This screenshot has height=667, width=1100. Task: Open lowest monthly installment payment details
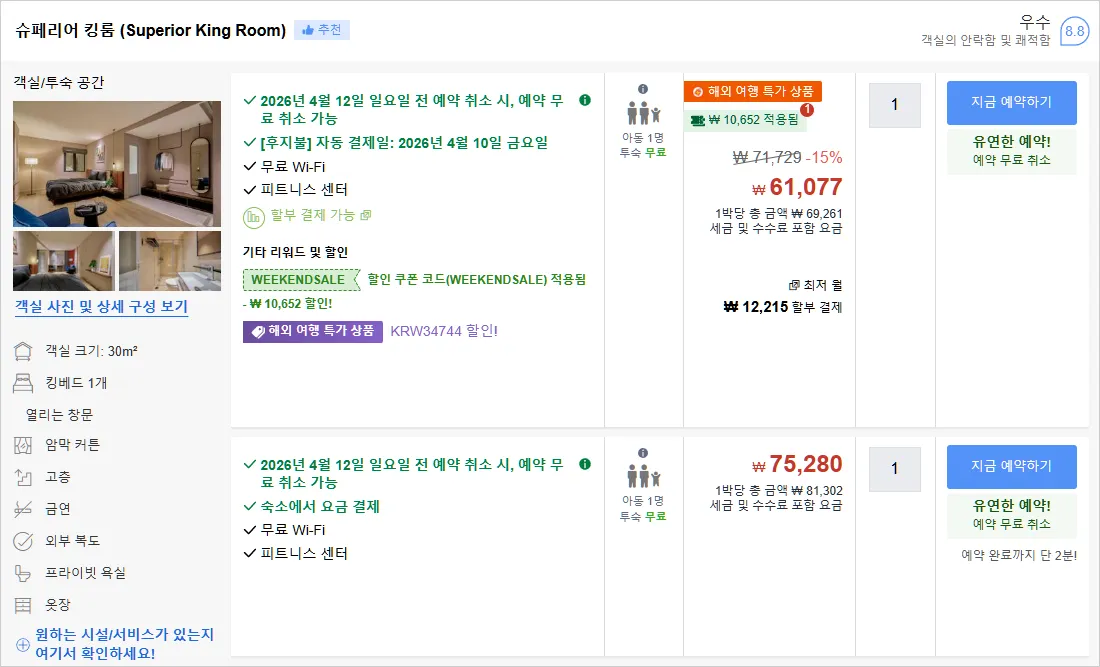[814, 285]
